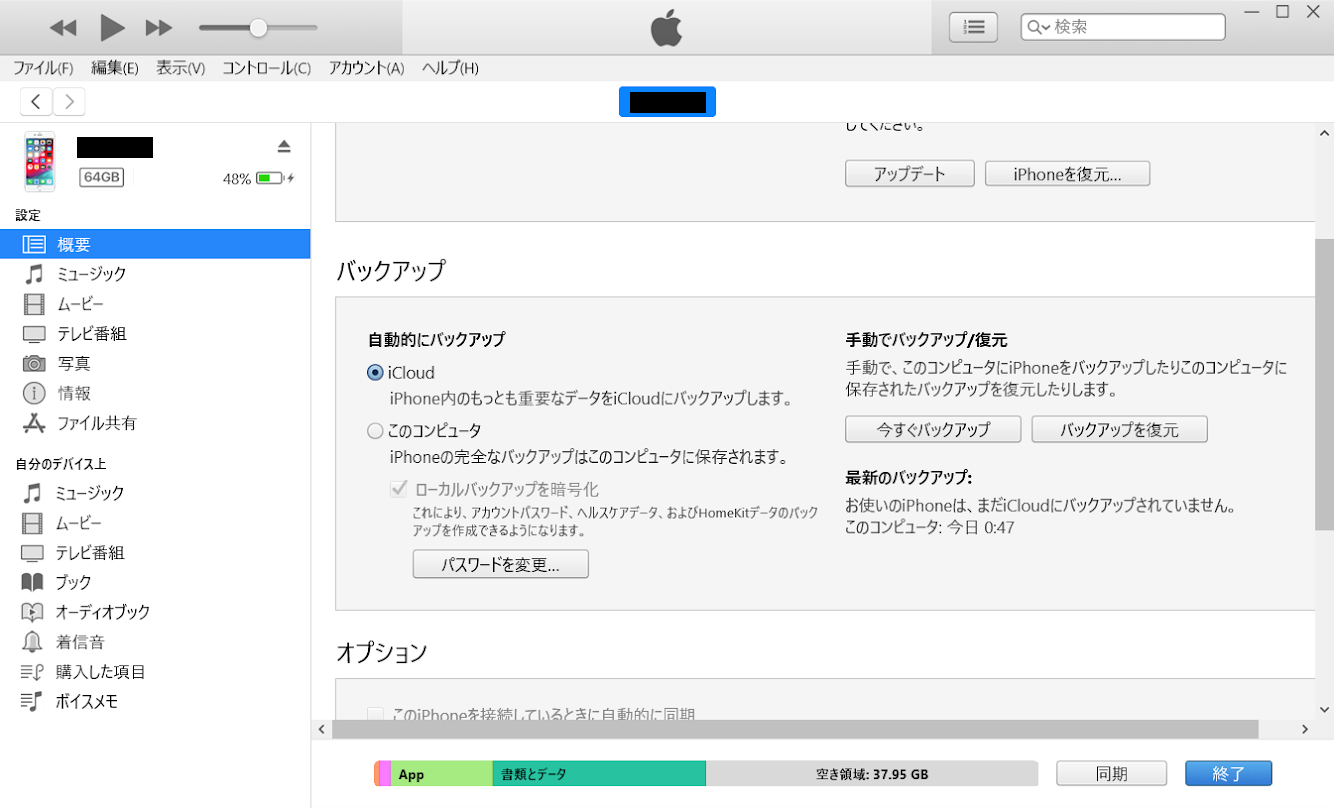Click the info icon for 情報
Viewport: 1334px width, 808px height.
point(34,393)
